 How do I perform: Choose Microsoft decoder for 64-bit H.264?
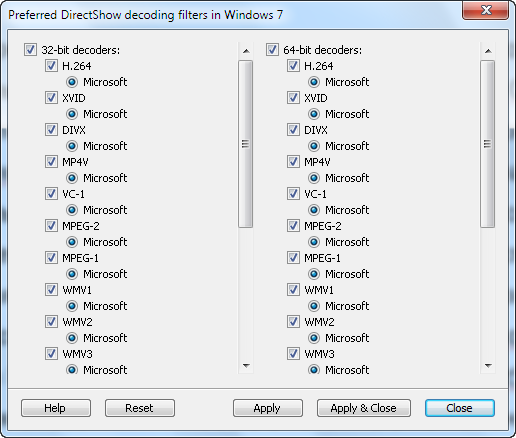coord(314,82)
